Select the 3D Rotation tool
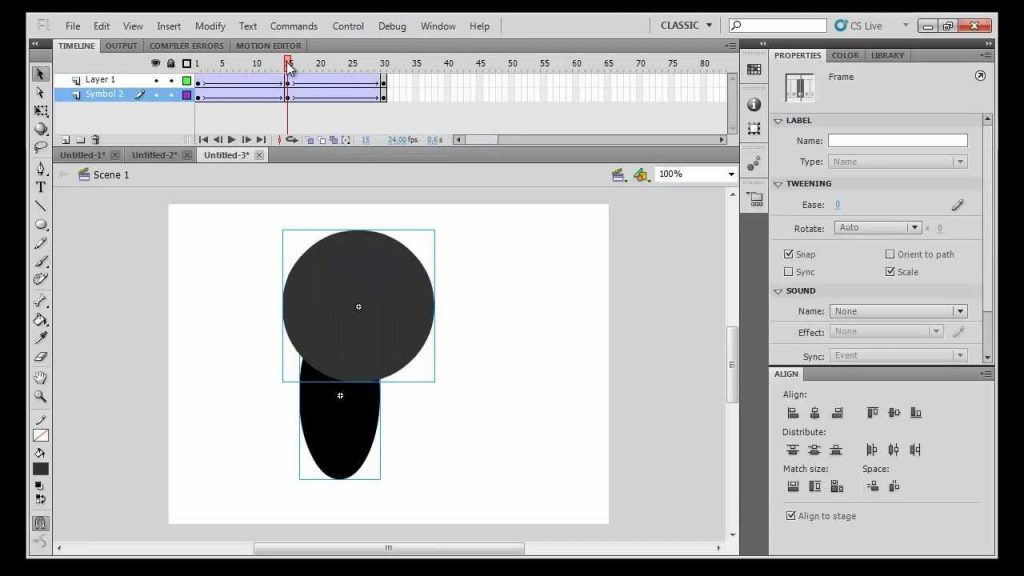Viewport: 1024px width, 576px height. [40, 129]
